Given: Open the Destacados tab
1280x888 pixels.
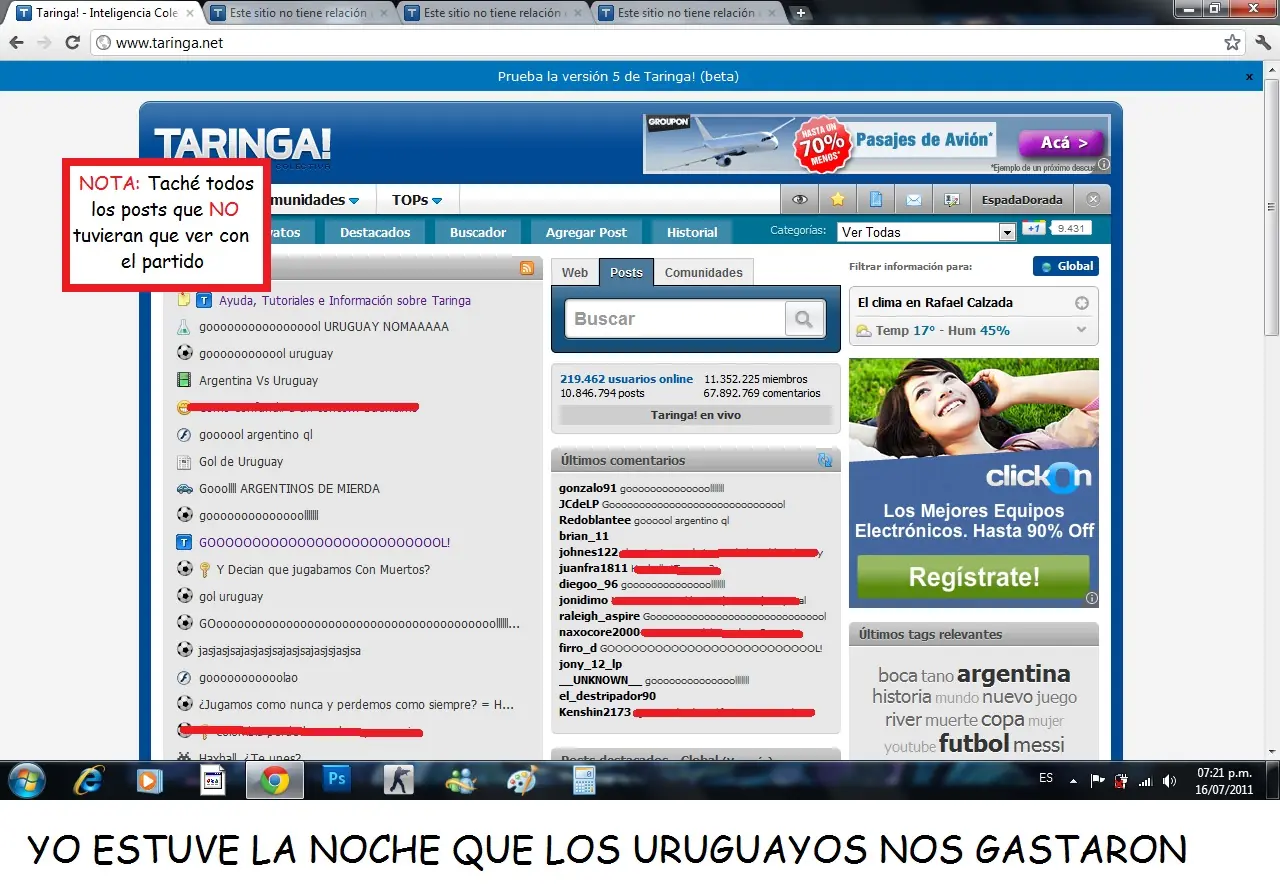Looking at the screenshot, I should [375, 232].
